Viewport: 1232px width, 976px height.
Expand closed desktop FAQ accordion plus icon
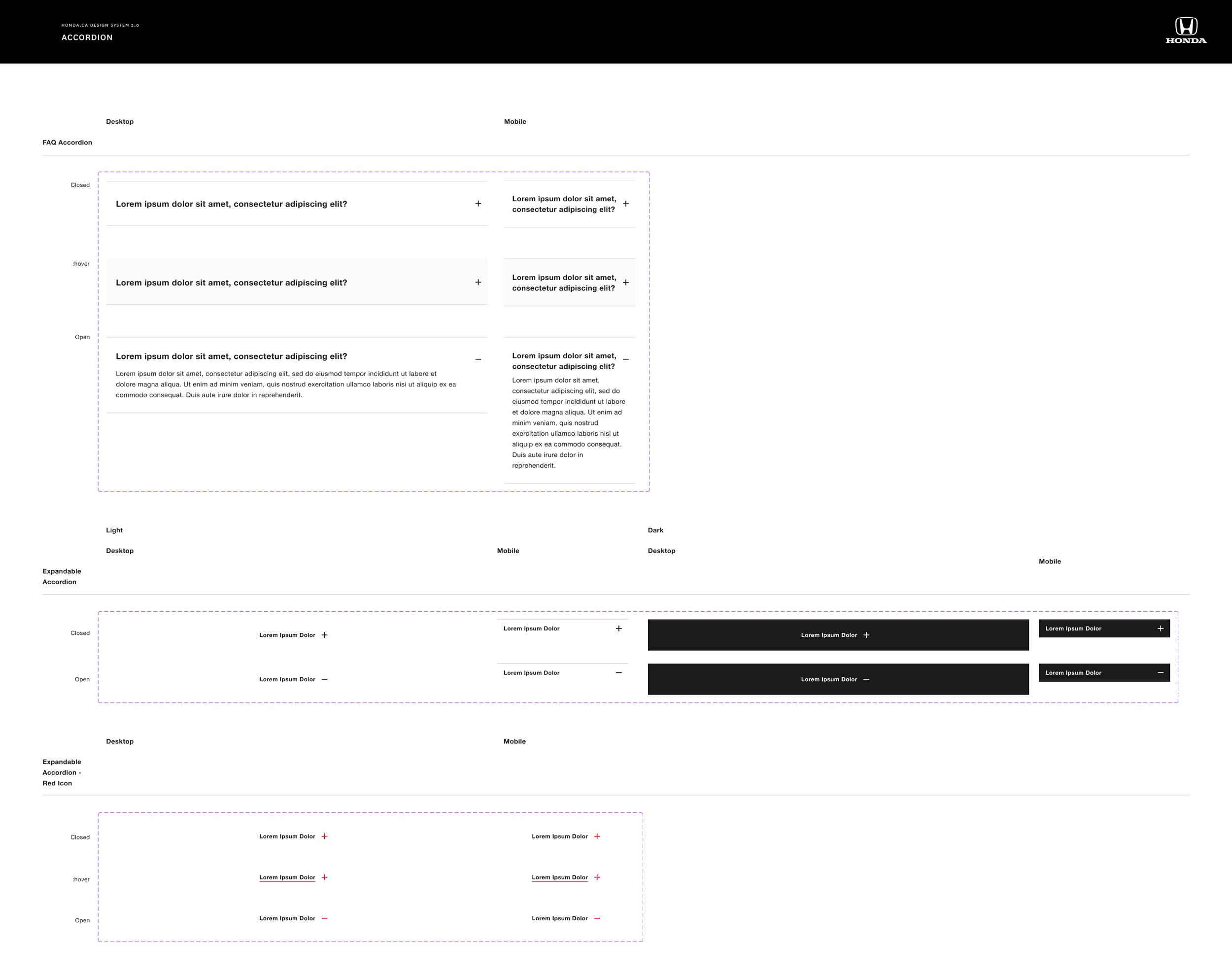point(478,204)
